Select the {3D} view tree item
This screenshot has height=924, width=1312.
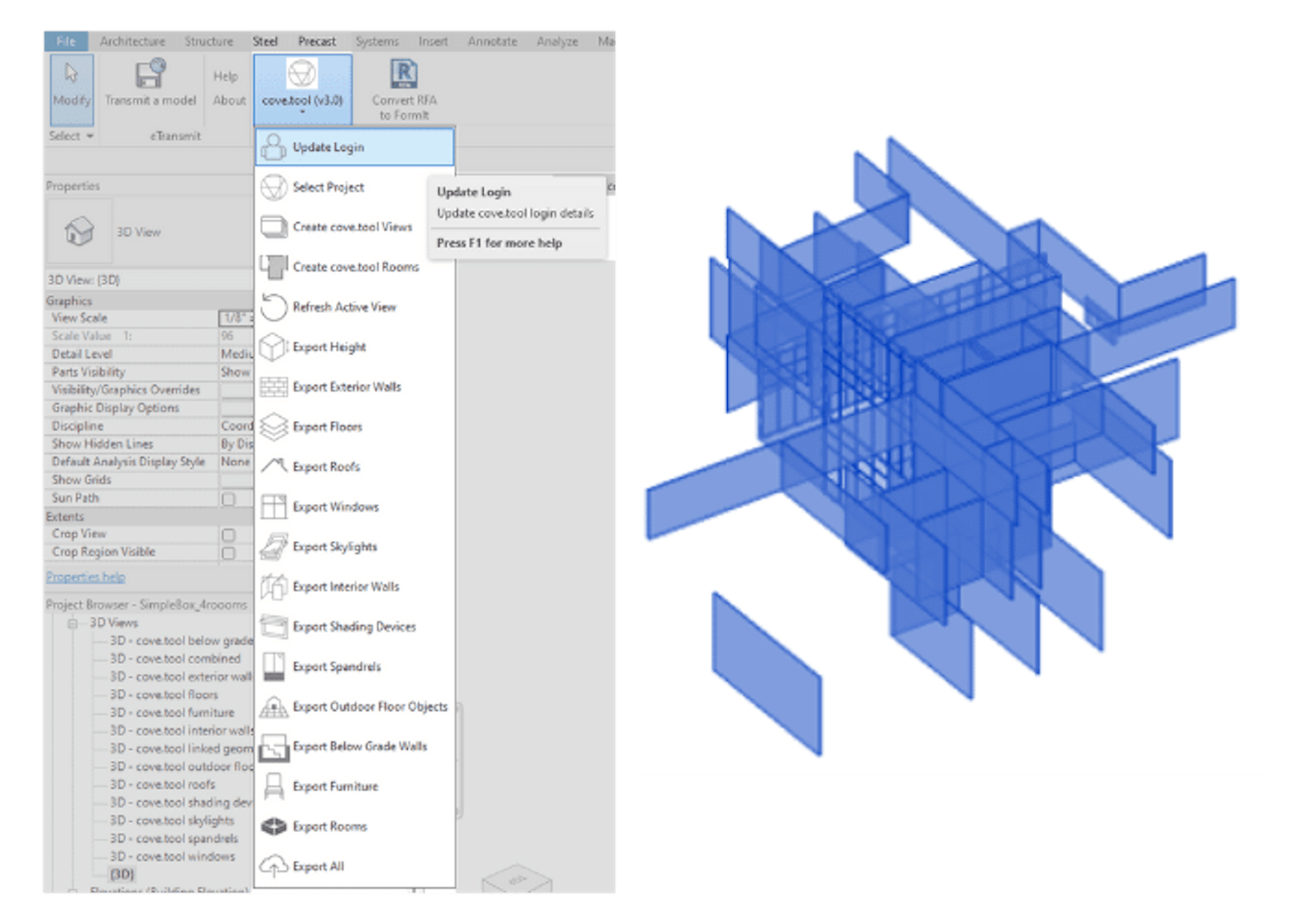(122, 874)
